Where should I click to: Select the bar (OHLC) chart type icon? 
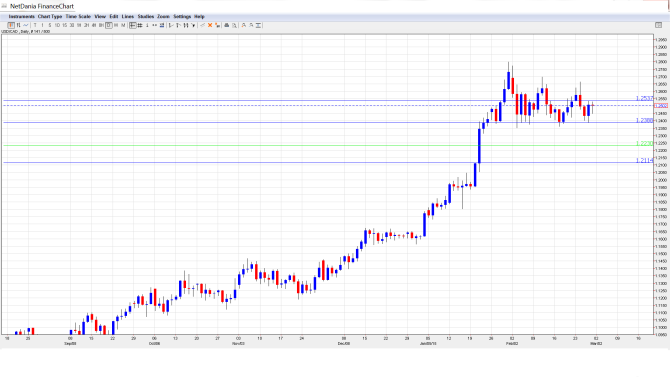18,26
